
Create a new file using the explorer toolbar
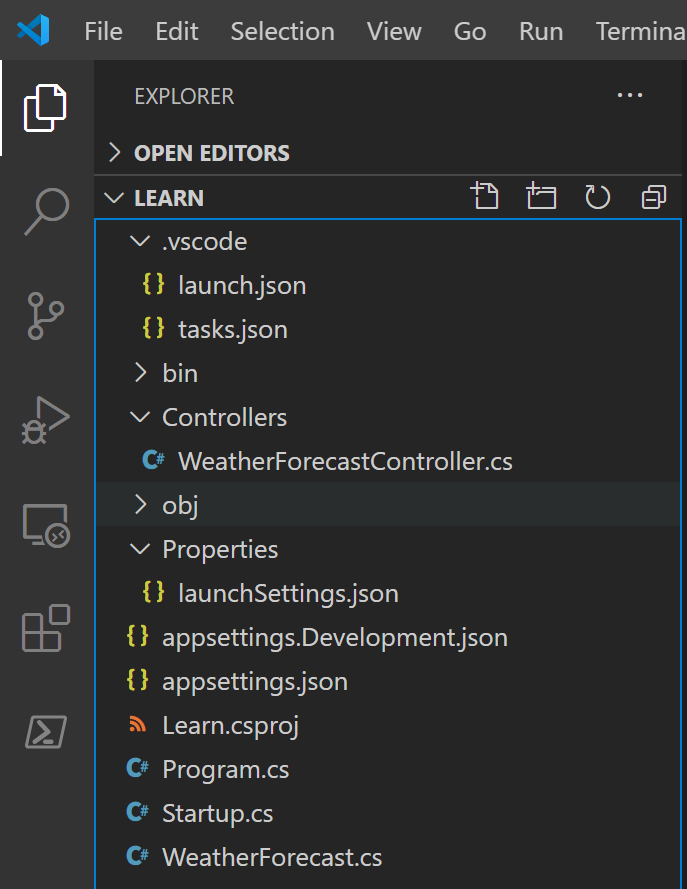(486, 197)
